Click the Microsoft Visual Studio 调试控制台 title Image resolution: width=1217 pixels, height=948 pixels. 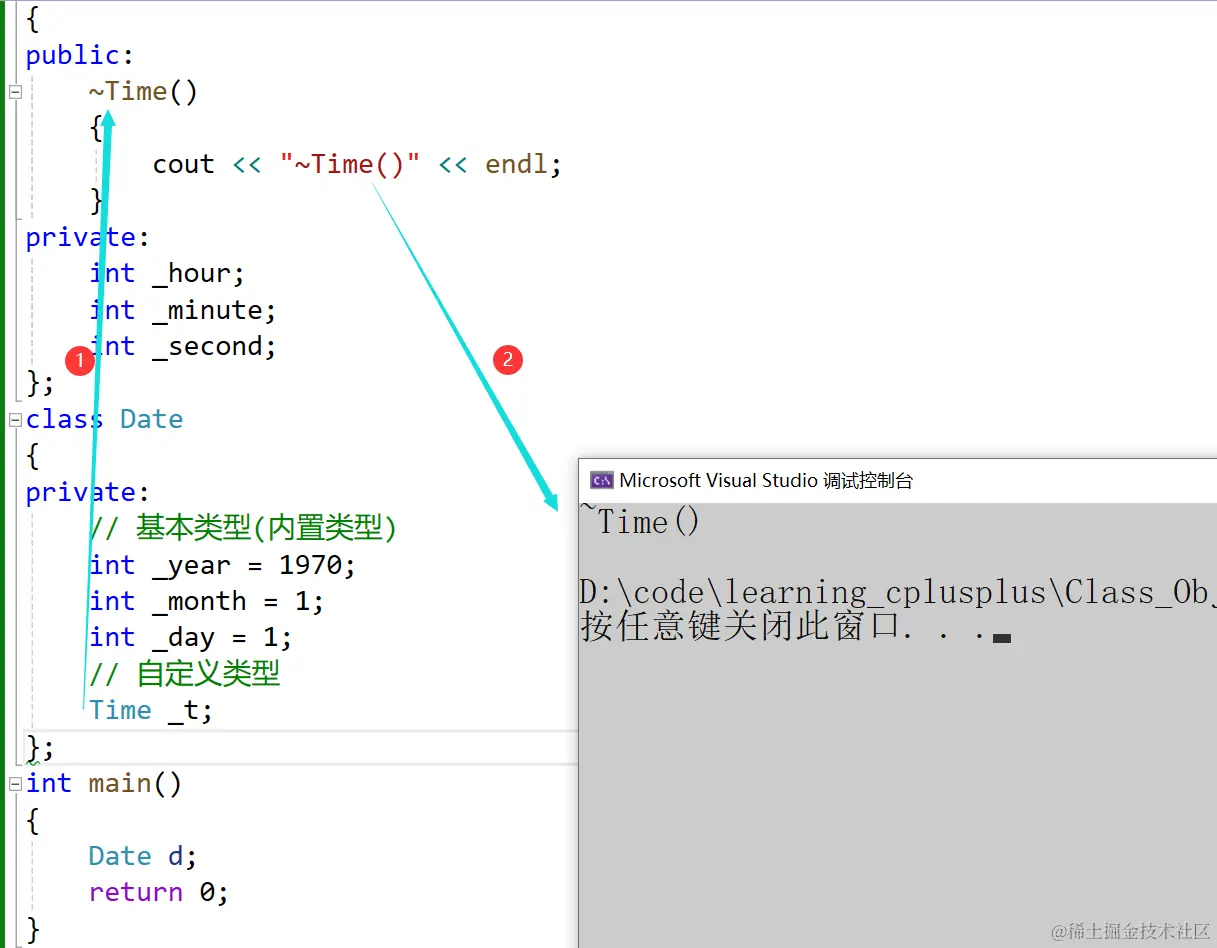pos(766,480)
